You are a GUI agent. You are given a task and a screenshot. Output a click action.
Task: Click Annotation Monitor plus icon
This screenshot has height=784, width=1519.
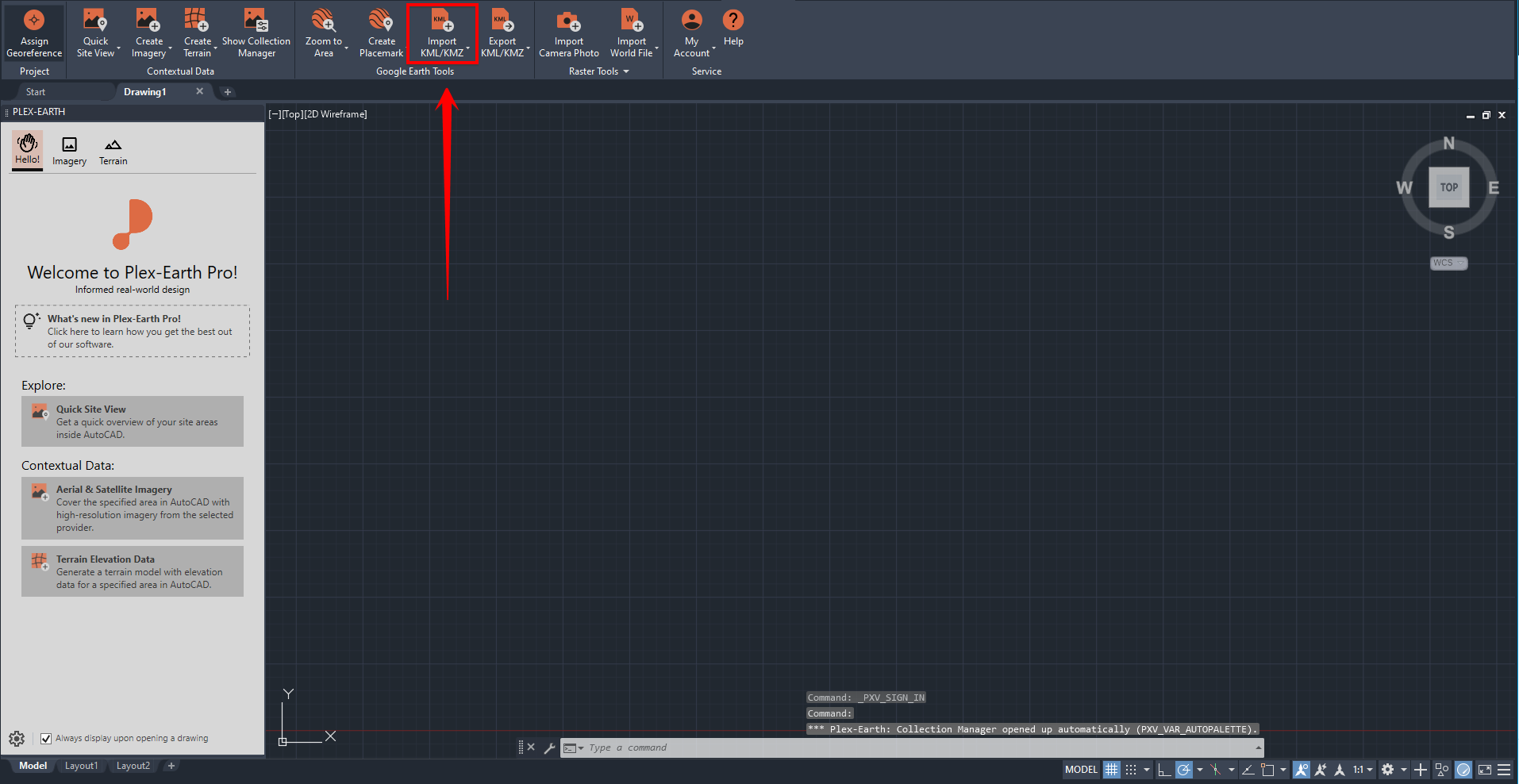[x=1421, y=770]
